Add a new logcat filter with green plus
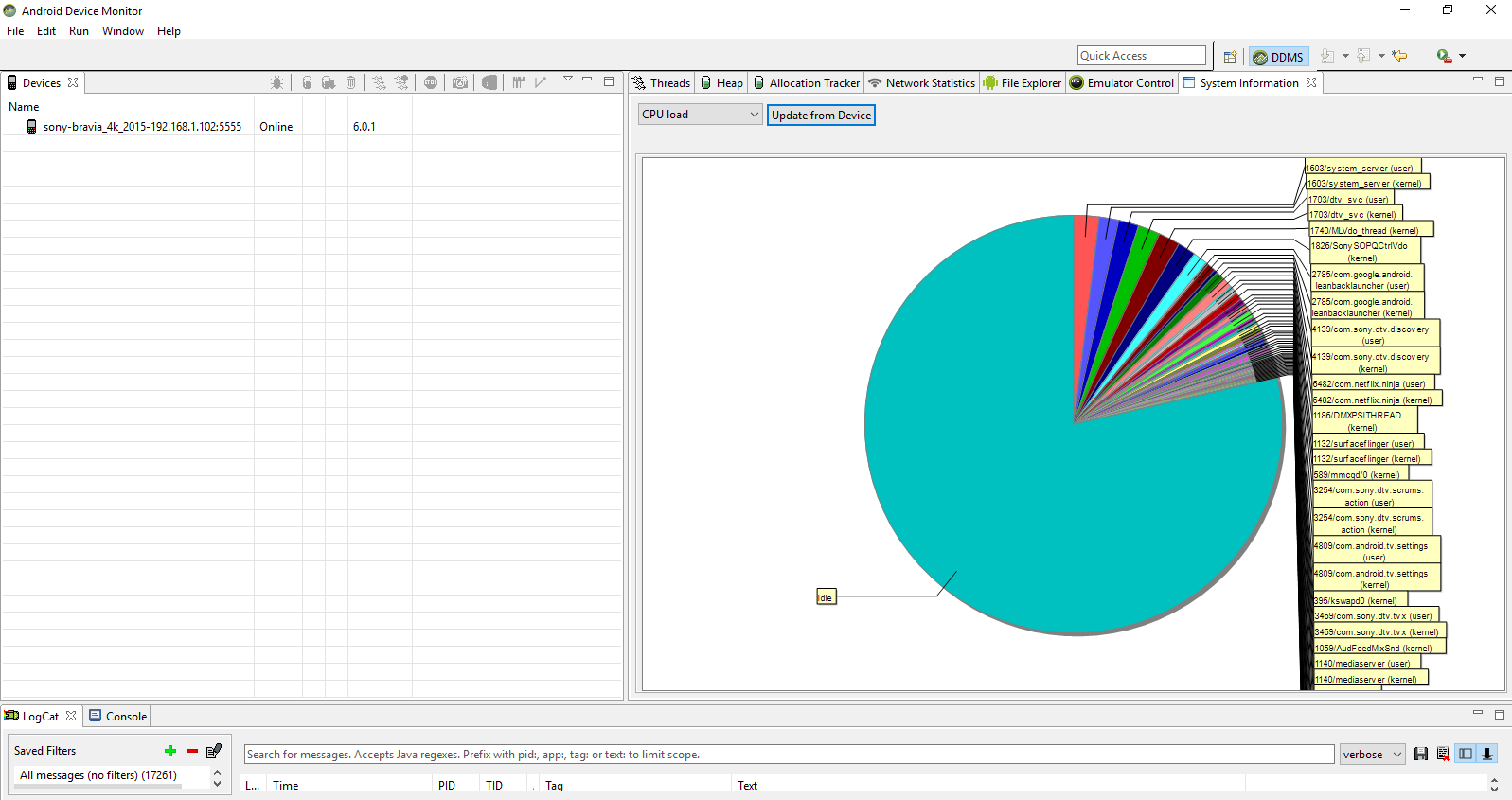The height and width of the screenshot is (800, 1512). (x=170, y=751)
